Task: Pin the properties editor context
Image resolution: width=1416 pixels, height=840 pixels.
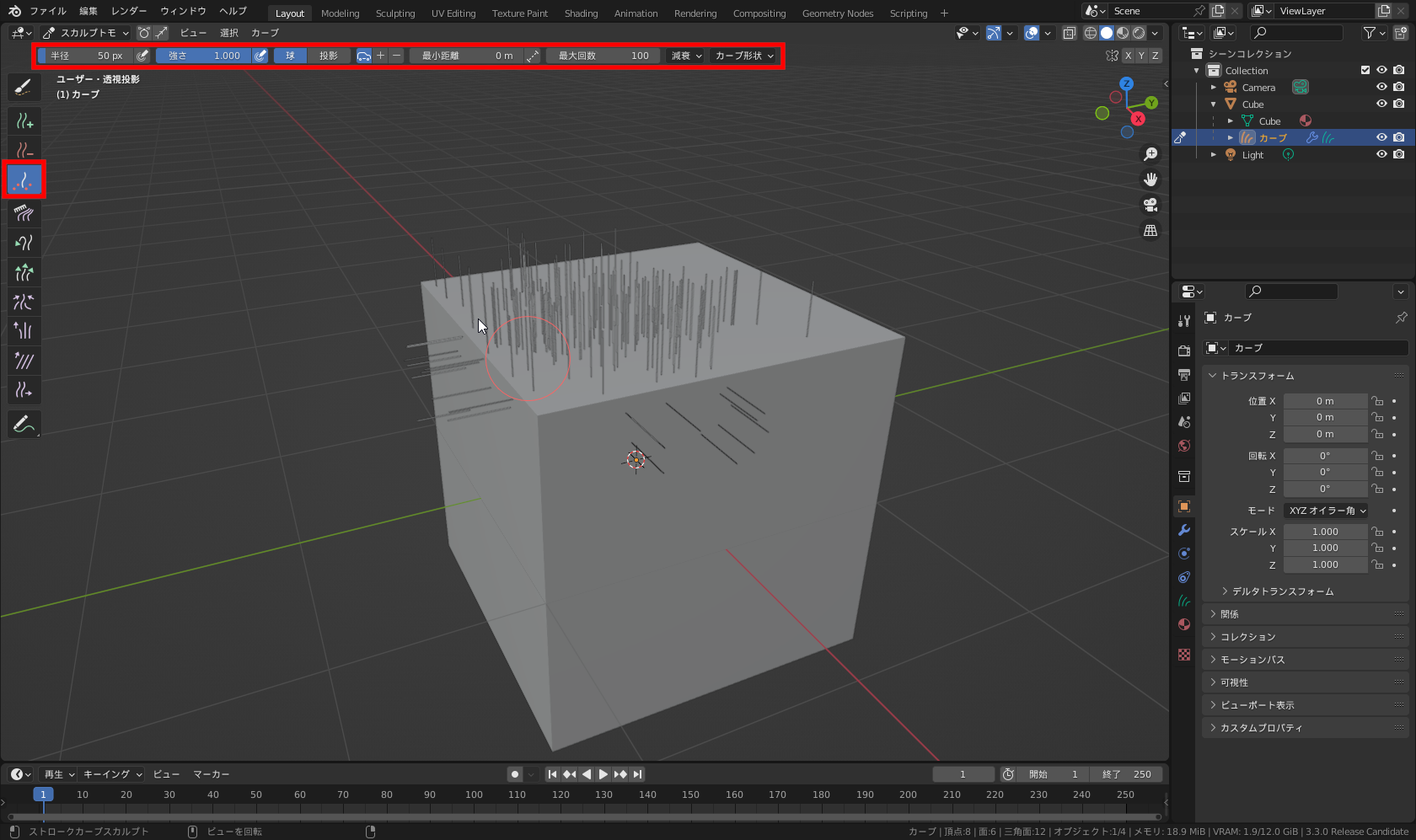Action: 1401,318
